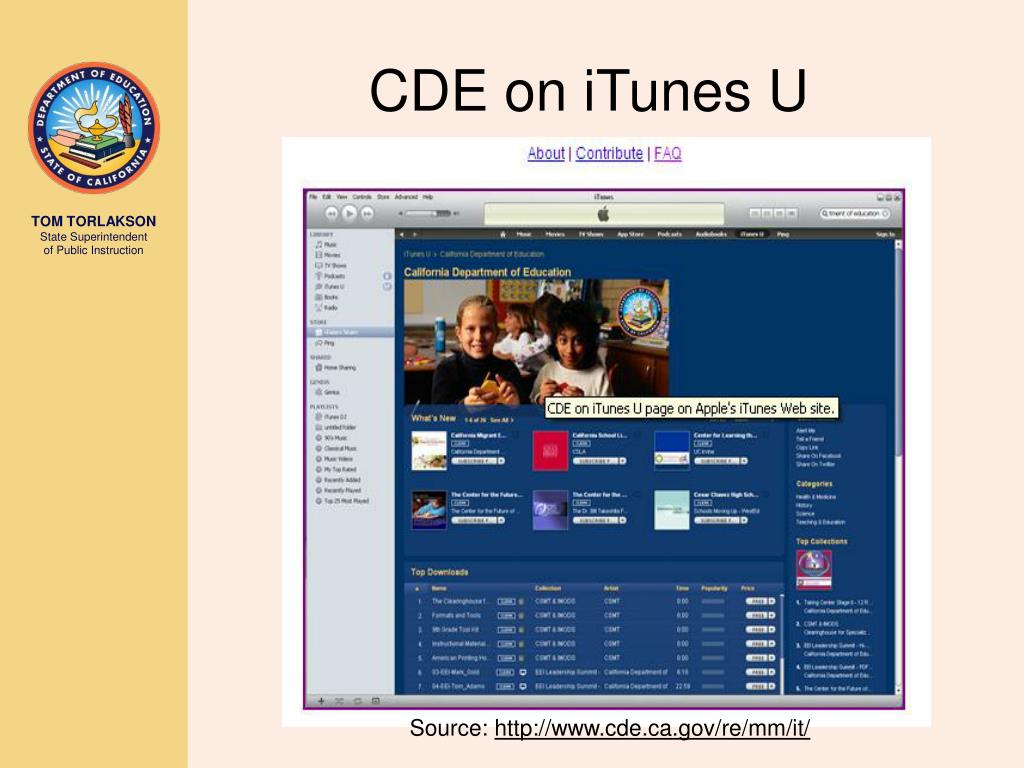This screenshot has width=1024, height=768.
Task: Click the Home icon in store navigation
Action: [503, 234]
